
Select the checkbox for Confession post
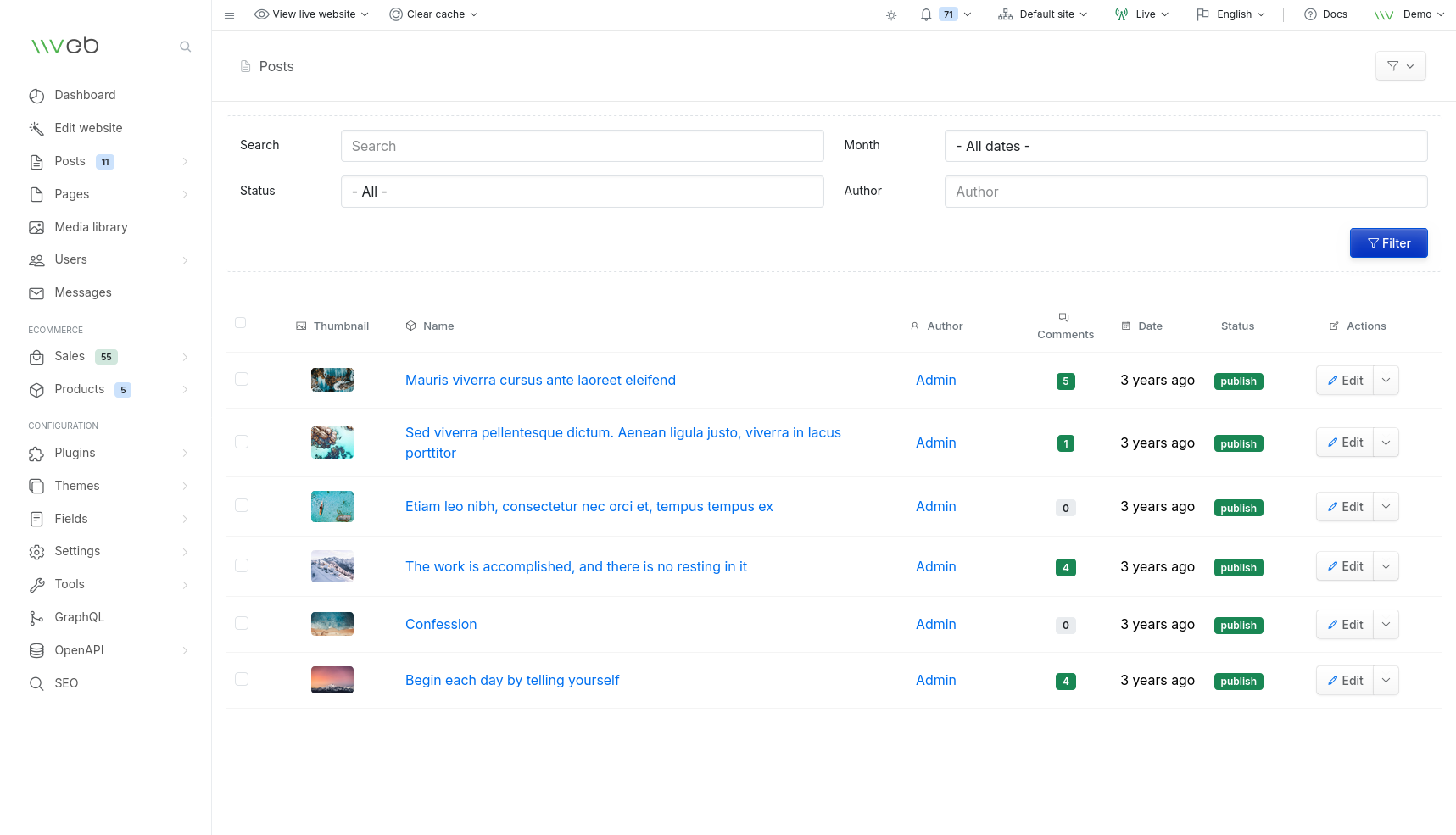pos(242,624)
